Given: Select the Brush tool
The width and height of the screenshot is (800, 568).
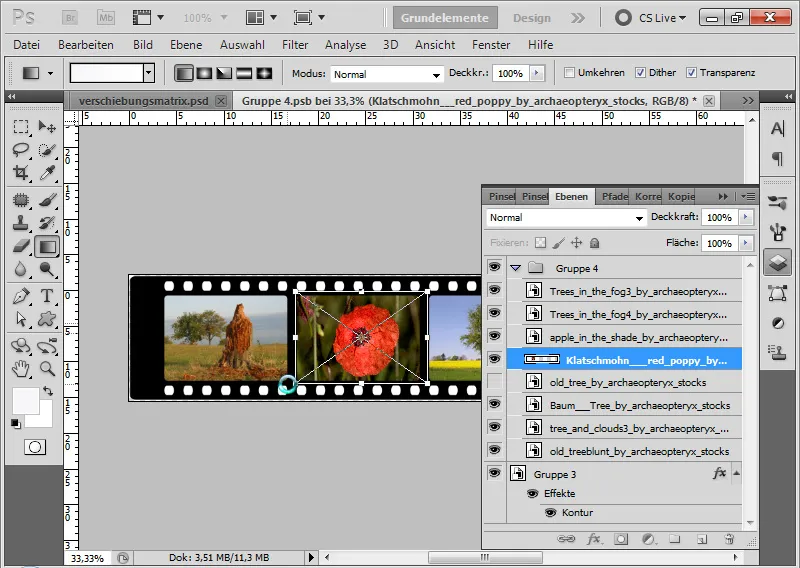Looking at the screenshot, I should [x=47, y=200].
